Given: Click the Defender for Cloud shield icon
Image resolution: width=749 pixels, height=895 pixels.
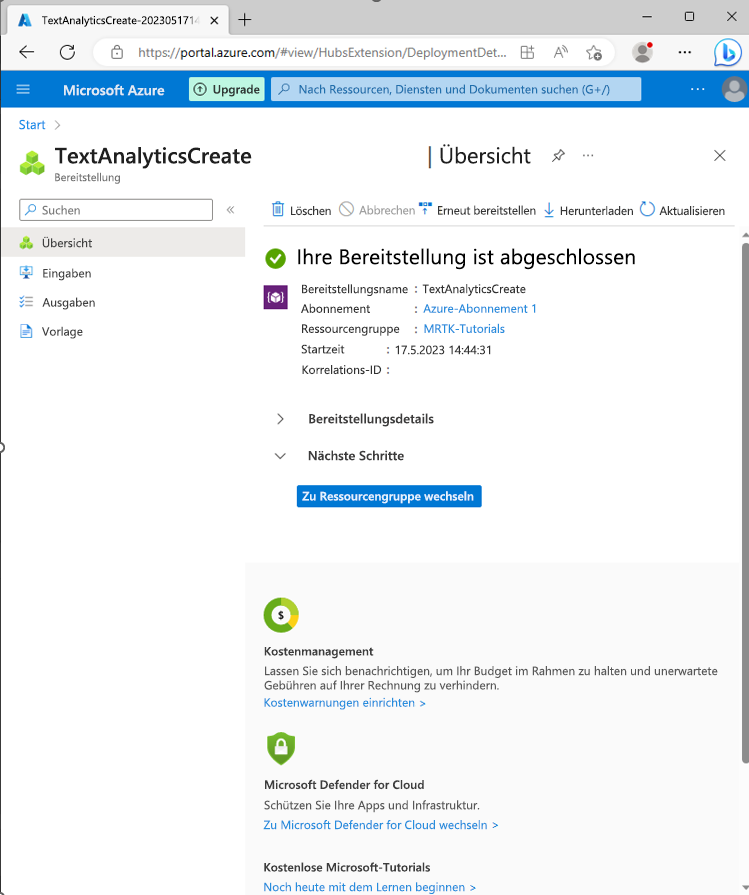Looking at the screenshot, I should (x=281, y=748).
